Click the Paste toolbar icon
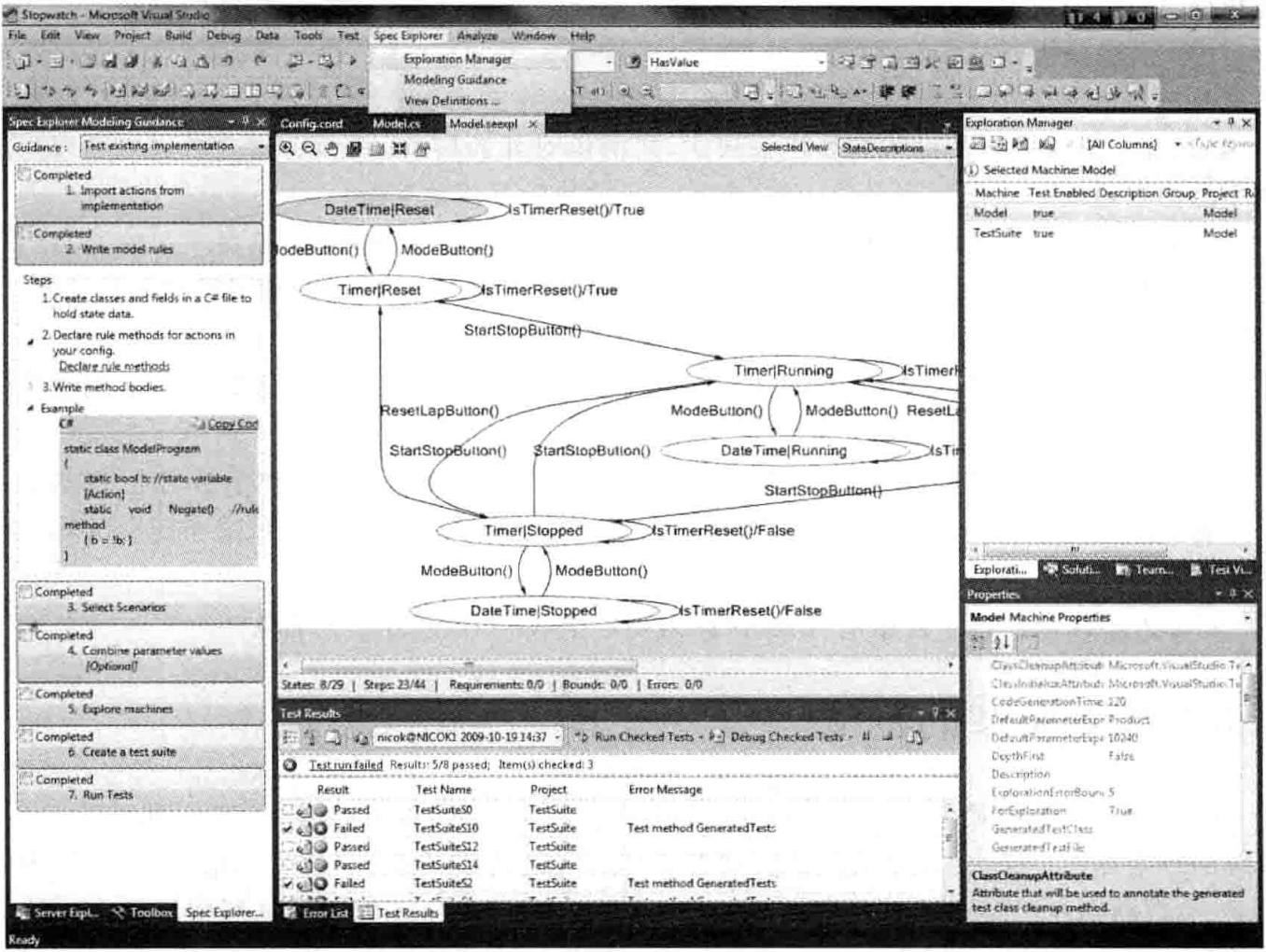Screen dimensions: 1266x952 click(x=200, y=62)
